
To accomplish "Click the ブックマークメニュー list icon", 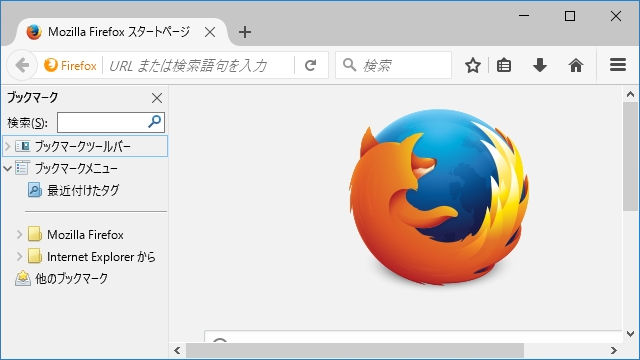I will pyautogui.click(x=22, y=168).
